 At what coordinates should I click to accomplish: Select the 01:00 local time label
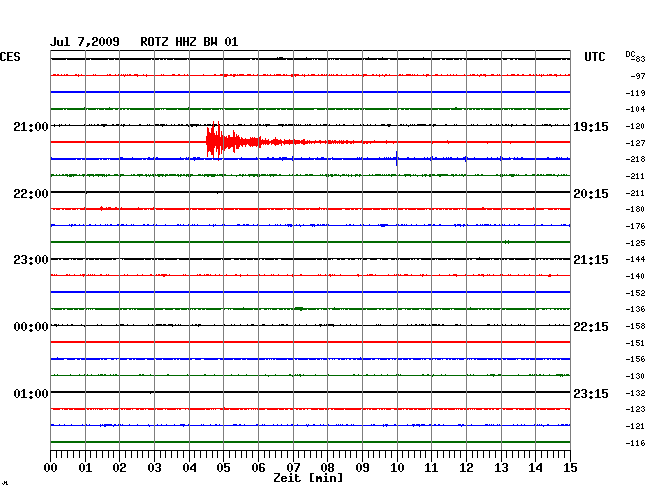point(31,393)
